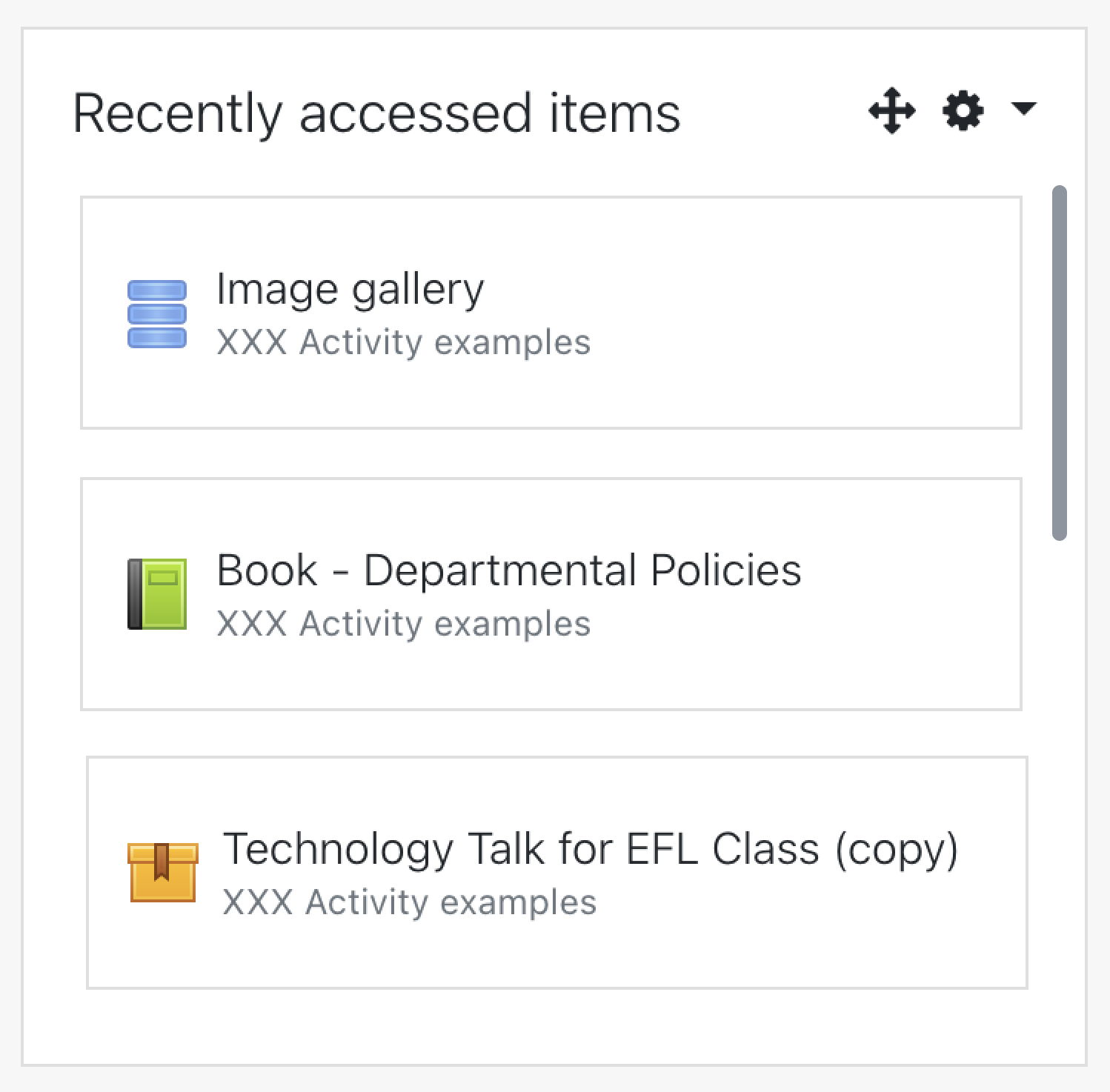Click the vertical scrollbar thumb

1060,363
